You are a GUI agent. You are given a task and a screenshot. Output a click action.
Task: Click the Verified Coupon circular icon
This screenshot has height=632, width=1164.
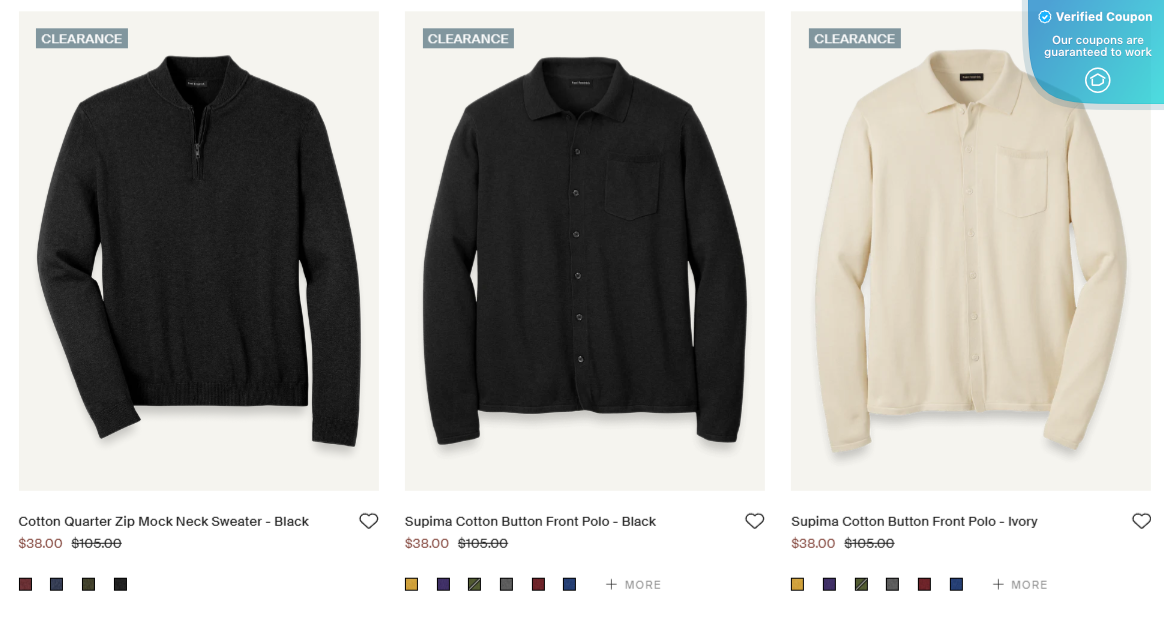[1097, 80]
